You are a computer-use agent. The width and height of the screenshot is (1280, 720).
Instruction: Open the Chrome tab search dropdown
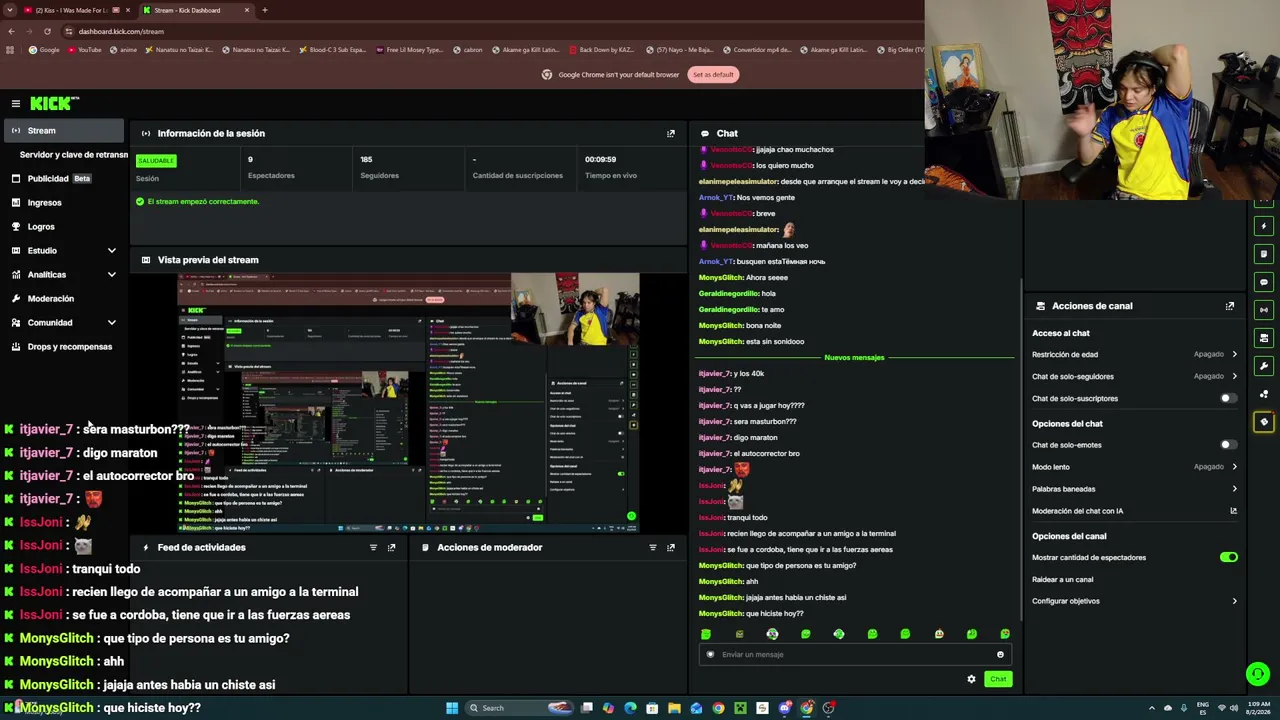11,10
